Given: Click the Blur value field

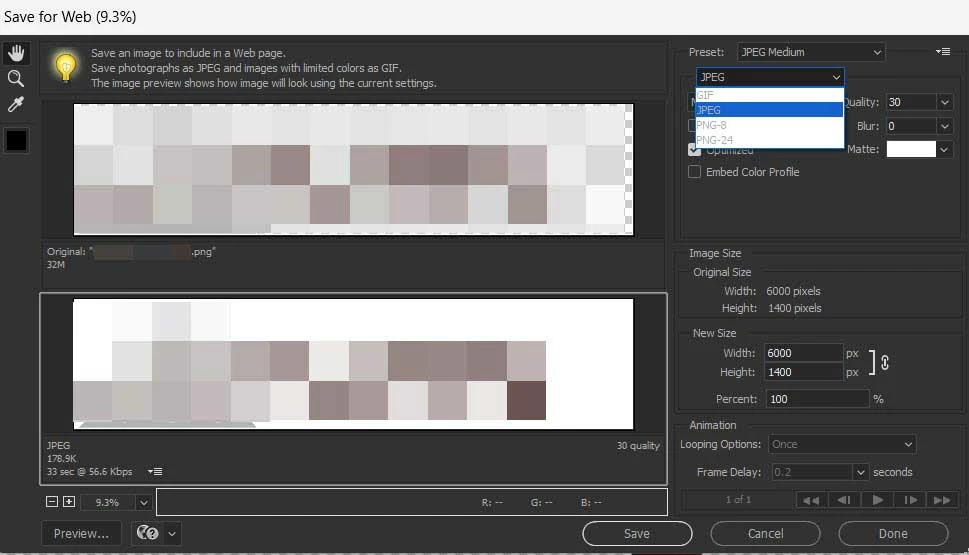Looking at the screenshot, I should [x=911, y=126].
